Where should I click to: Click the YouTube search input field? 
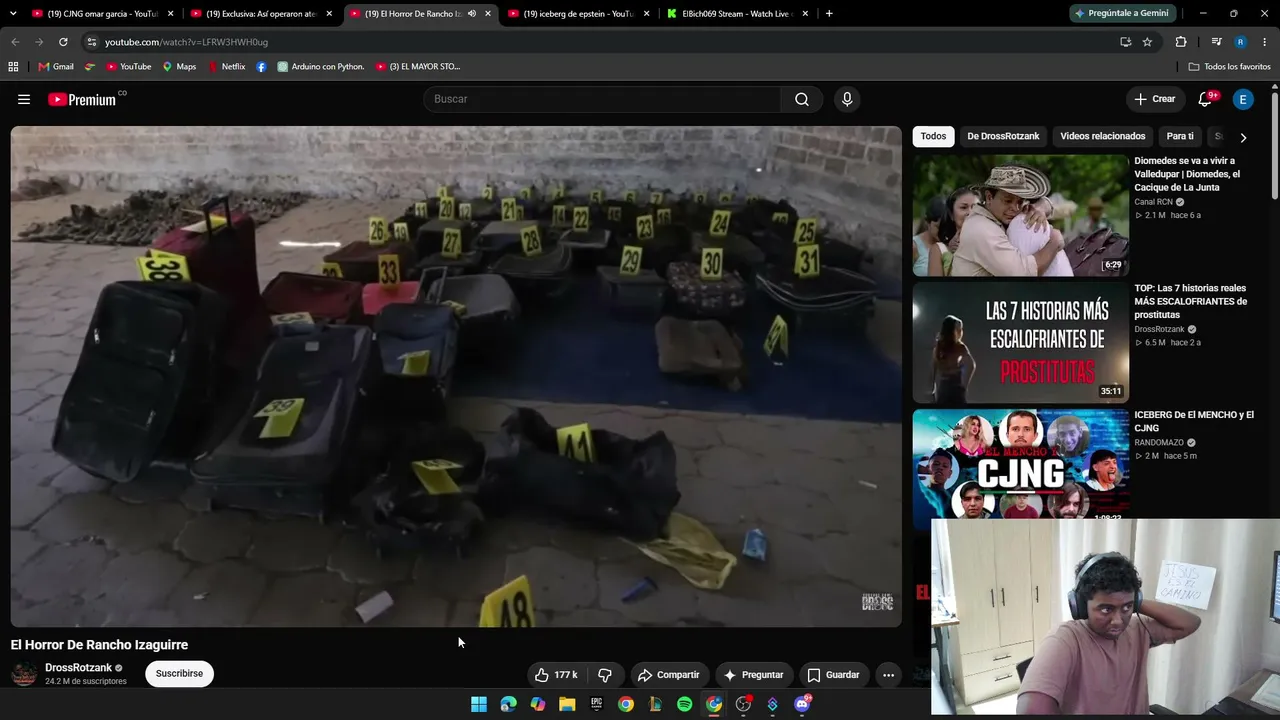[602, 99]
